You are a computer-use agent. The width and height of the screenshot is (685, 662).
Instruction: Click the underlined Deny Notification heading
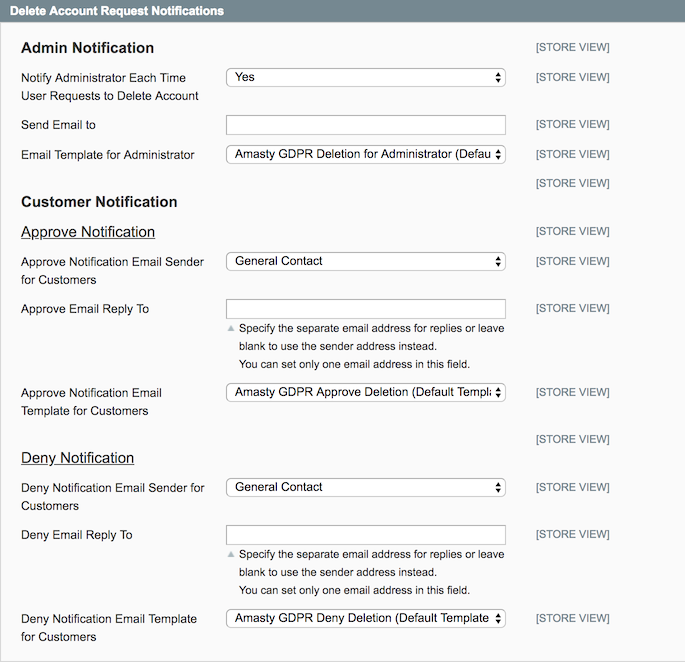coord(77,458)
